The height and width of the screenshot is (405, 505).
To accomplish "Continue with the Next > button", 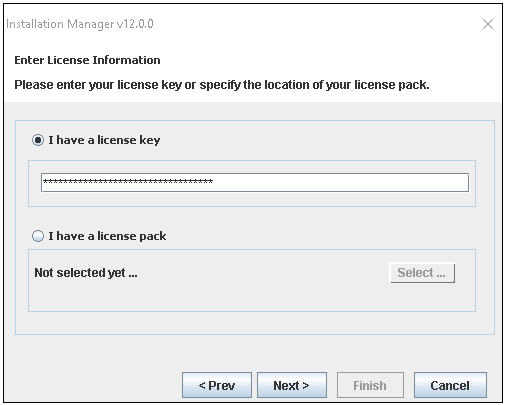I will (292, 385).
